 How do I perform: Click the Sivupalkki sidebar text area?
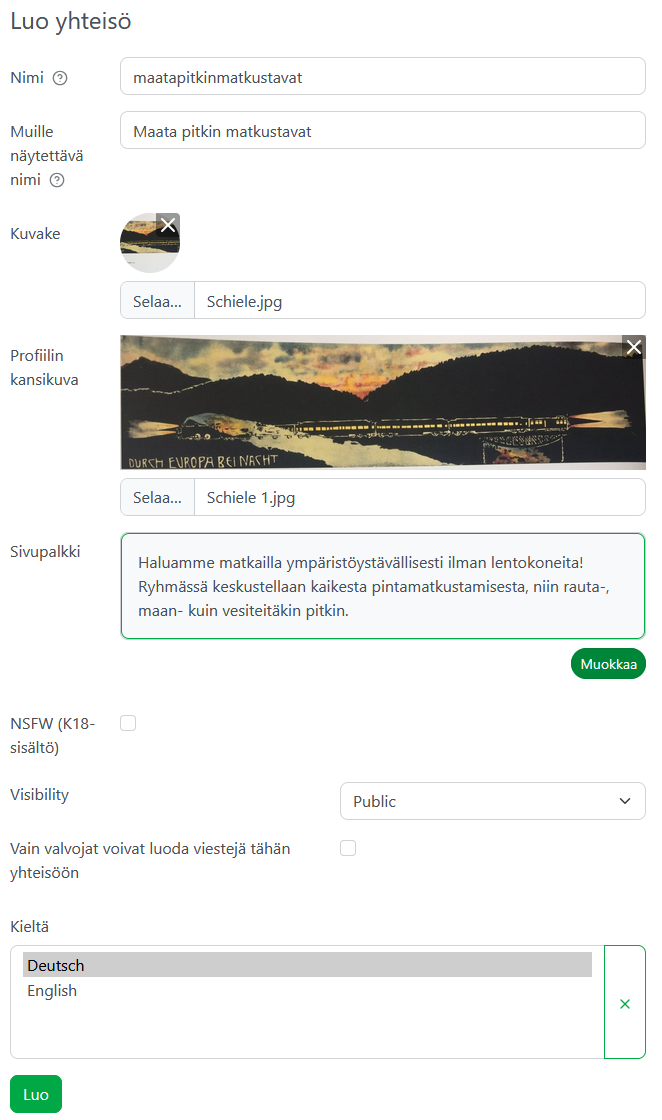coord(383,586)
